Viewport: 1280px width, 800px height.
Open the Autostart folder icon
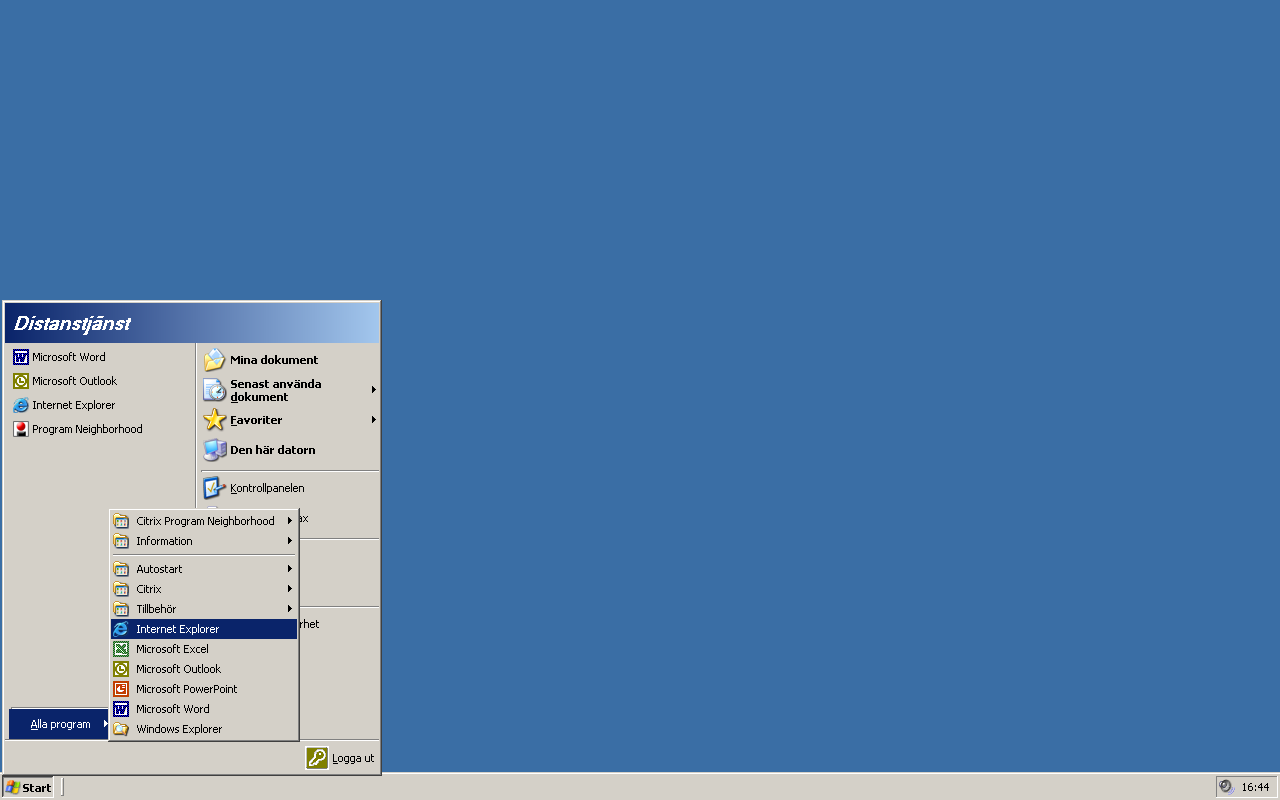[x=121, y=569]
